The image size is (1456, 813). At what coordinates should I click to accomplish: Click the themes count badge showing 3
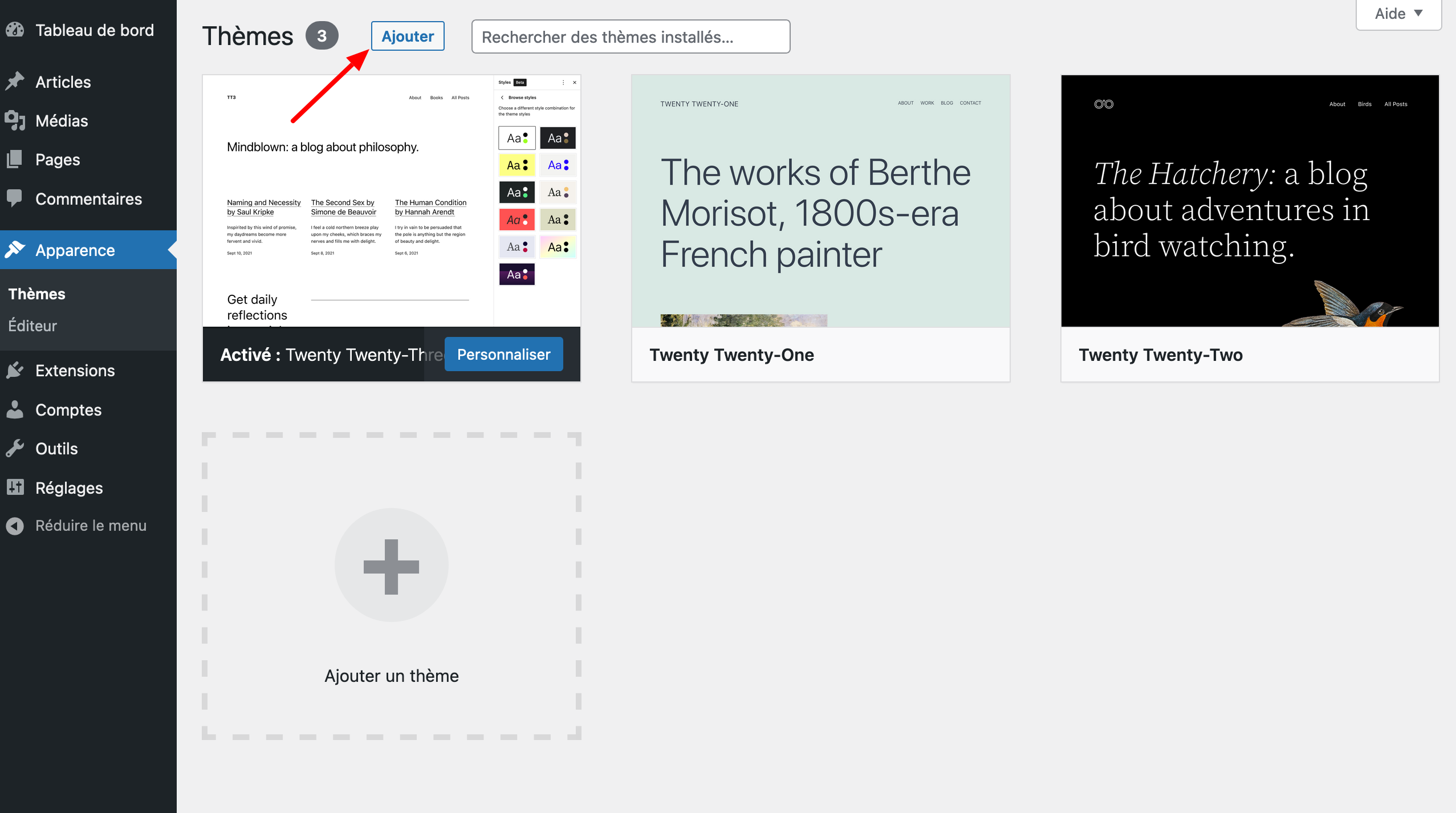322,36
